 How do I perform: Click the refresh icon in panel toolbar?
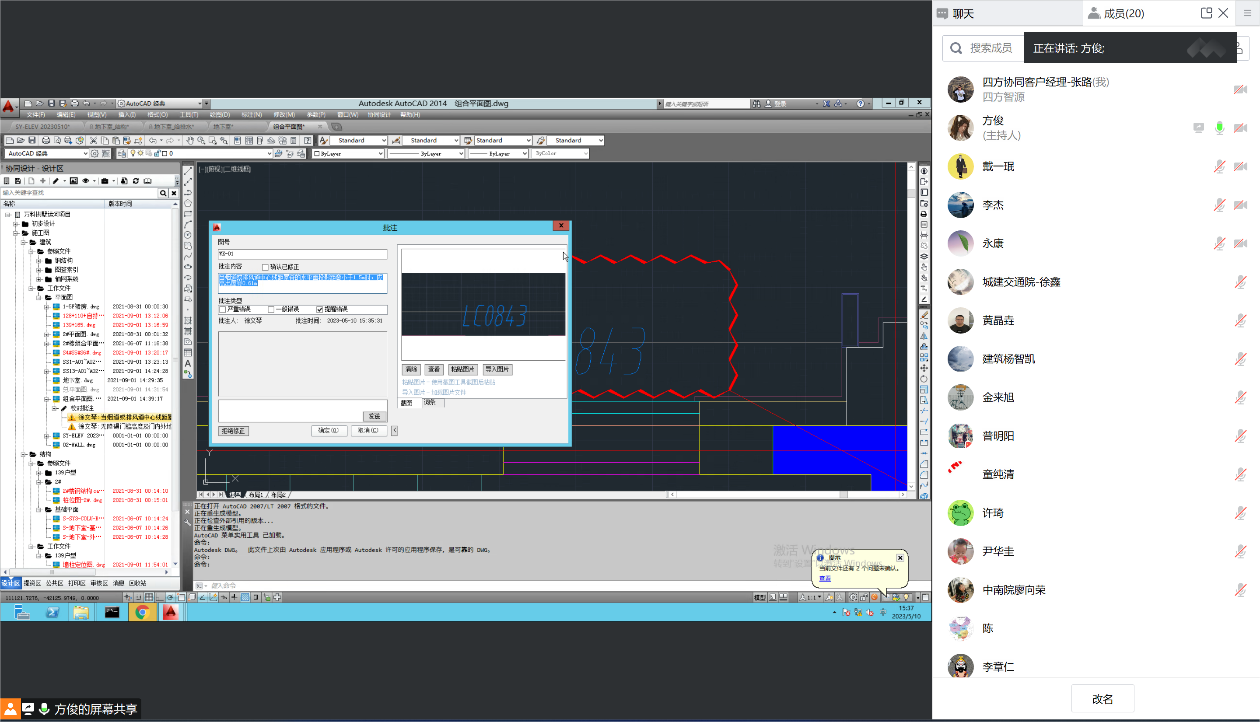click(x=136, y=181)
